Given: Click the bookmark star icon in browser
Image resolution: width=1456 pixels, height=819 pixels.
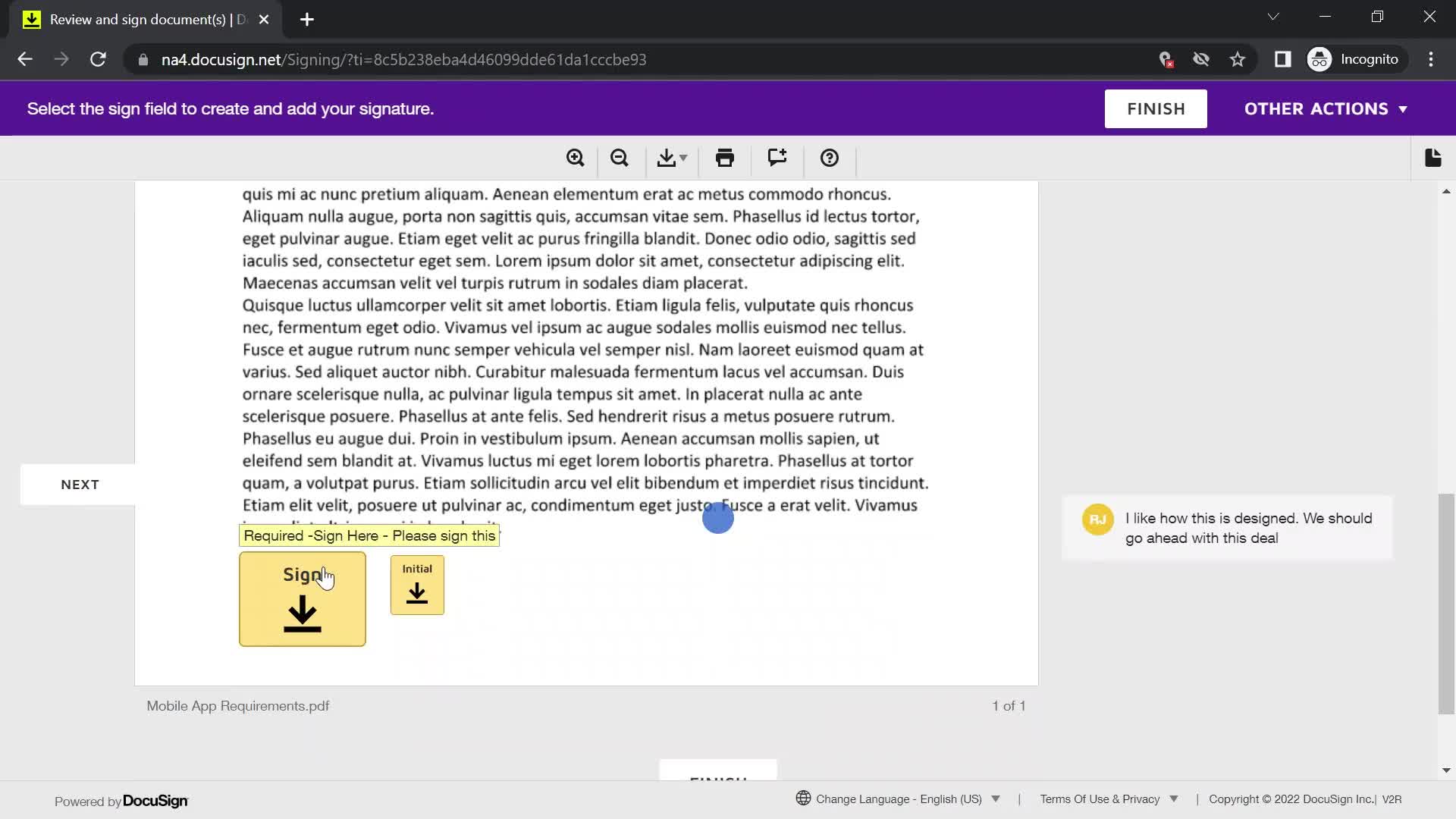Looking at the screenshot, I should [1238, 59].
